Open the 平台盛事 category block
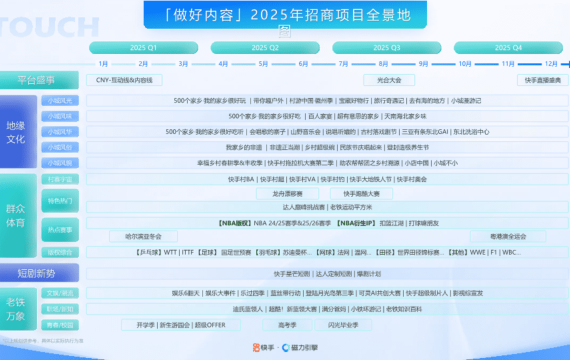570x360 pixels. (39, 80)
